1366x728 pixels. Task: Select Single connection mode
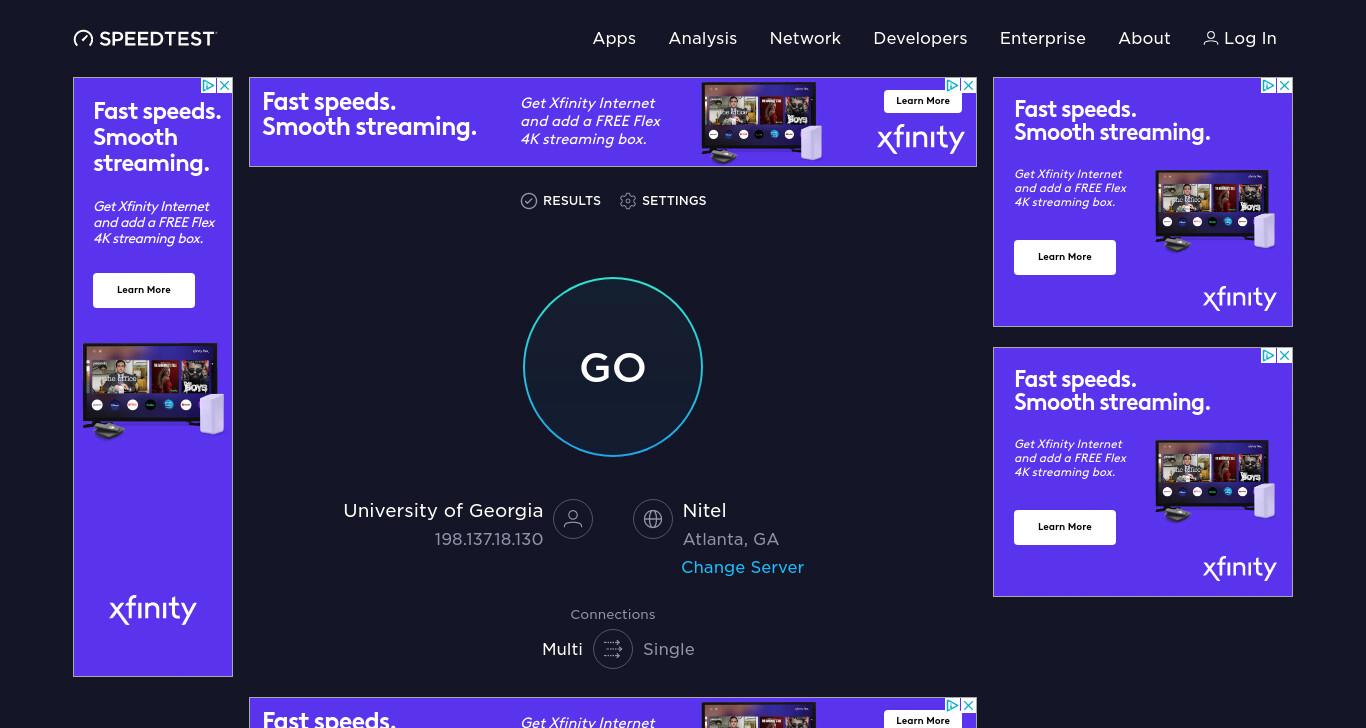point(669,649)
